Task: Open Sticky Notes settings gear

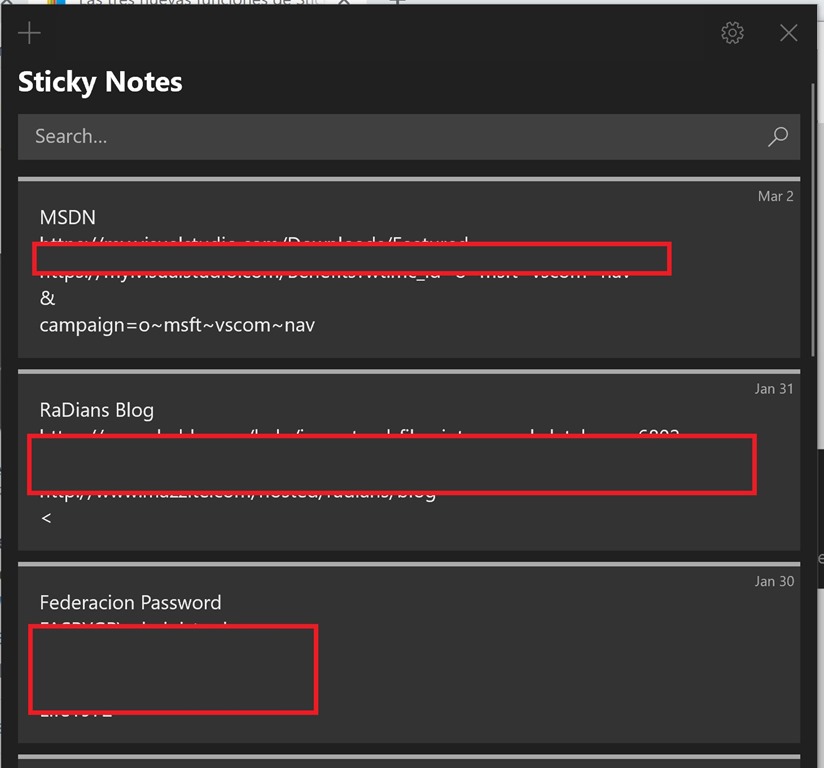Action: point(732,33)
